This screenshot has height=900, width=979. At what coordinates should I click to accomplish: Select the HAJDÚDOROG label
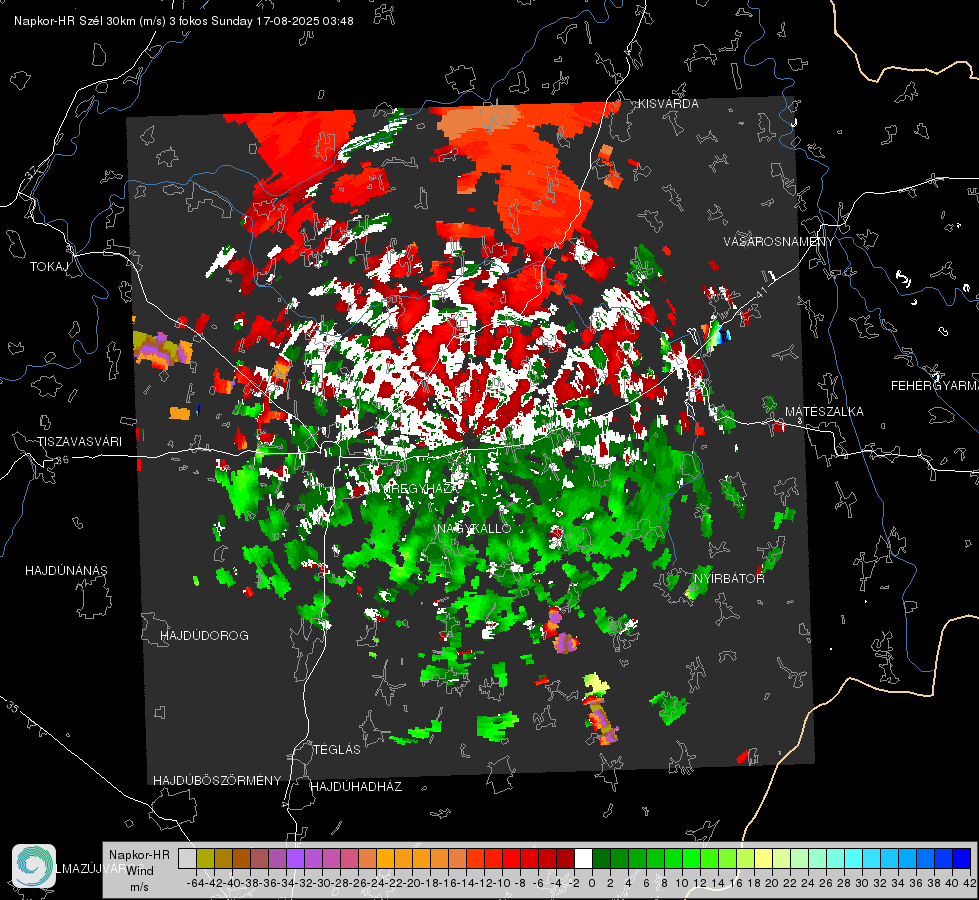204,635
